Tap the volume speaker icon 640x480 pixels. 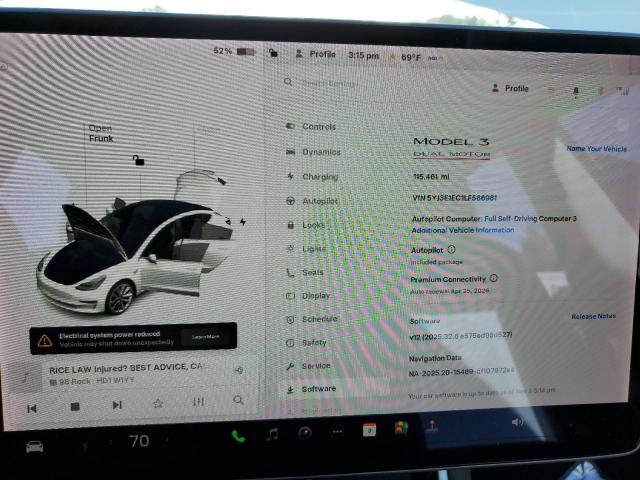click(x=517, y=422)
